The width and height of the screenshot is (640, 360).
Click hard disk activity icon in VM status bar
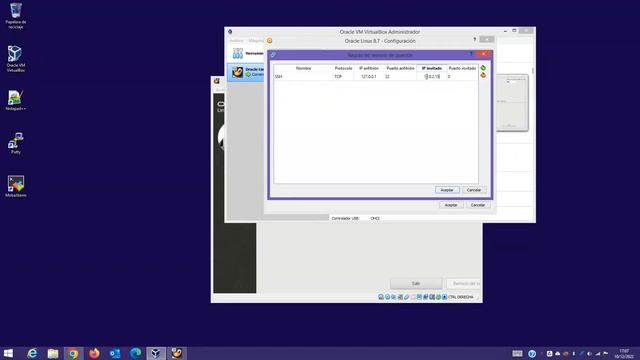[381, 297]
